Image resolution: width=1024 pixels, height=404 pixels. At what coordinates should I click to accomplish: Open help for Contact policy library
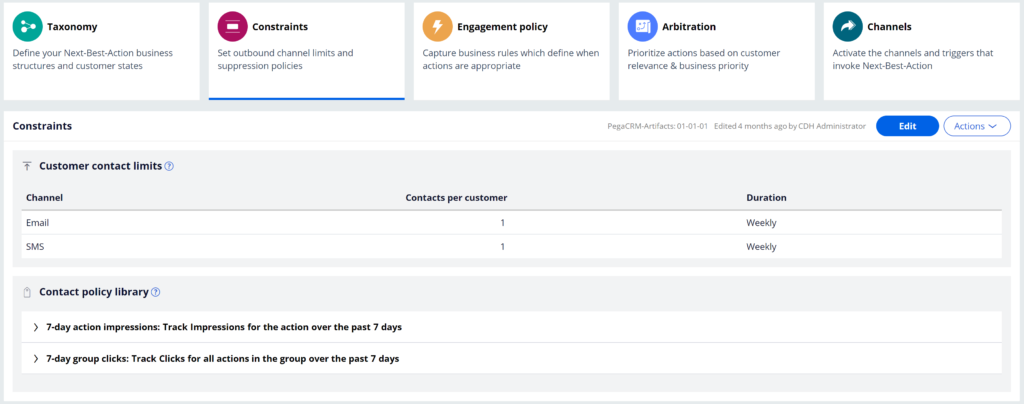[155, 292]
